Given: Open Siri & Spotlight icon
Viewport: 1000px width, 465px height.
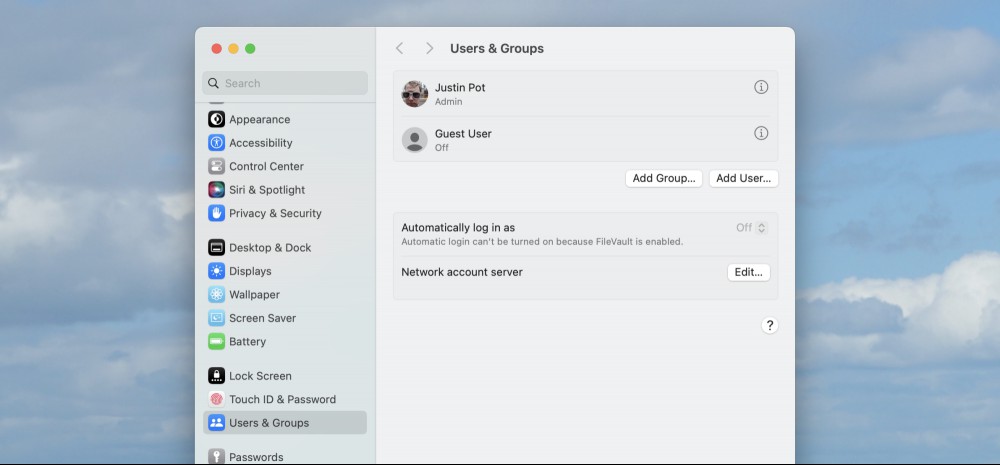Looking at the screenshot, I should click(216, 189).
